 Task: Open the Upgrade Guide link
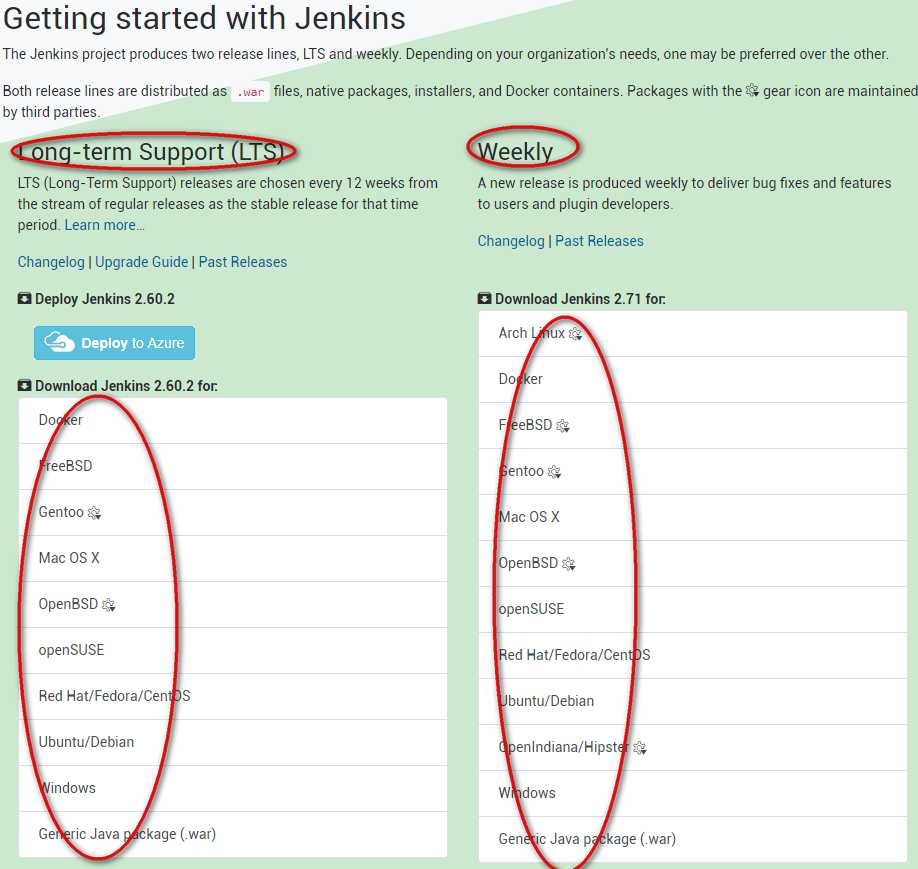point(142,262)
